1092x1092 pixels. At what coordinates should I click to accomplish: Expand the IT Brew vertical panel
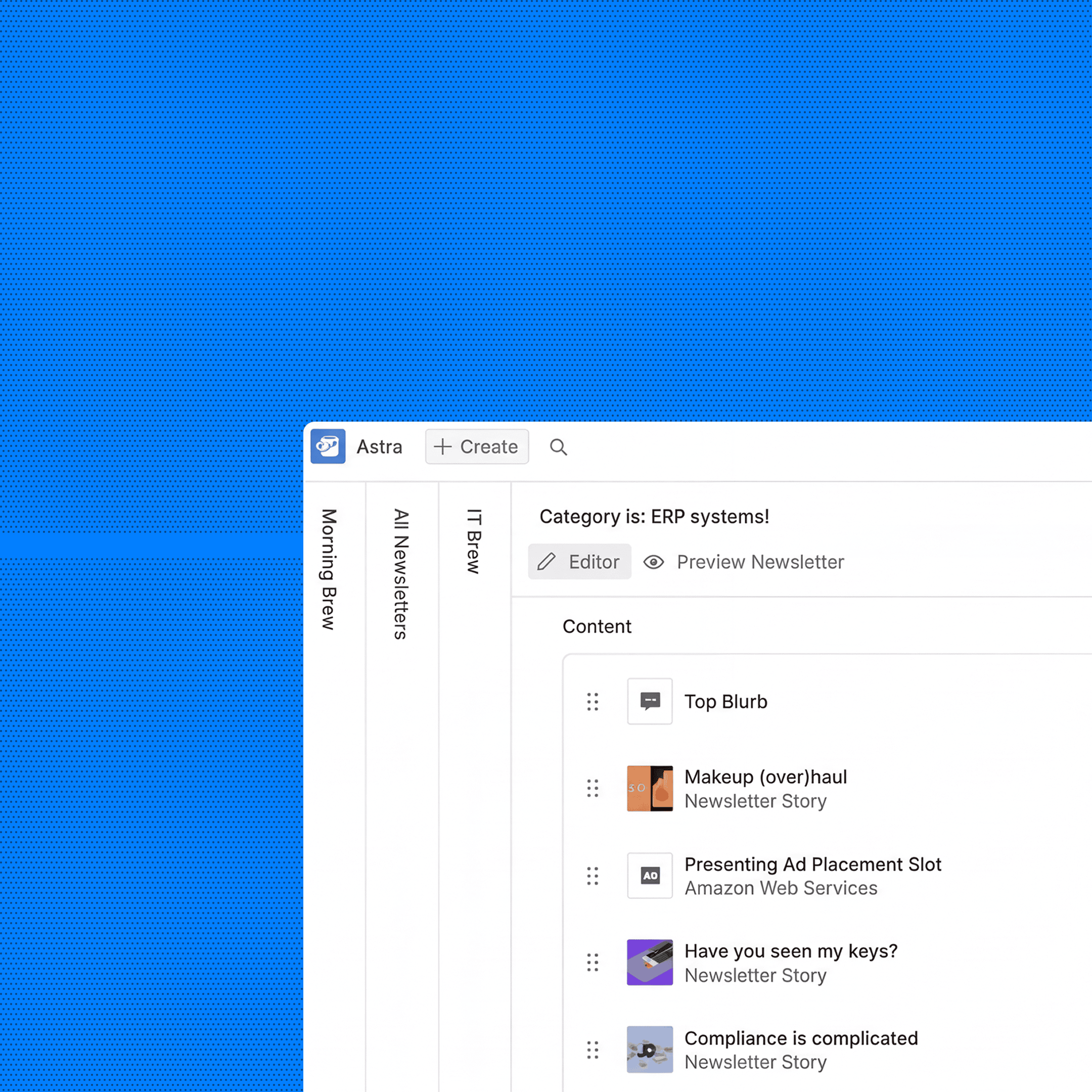click(474, 541)
